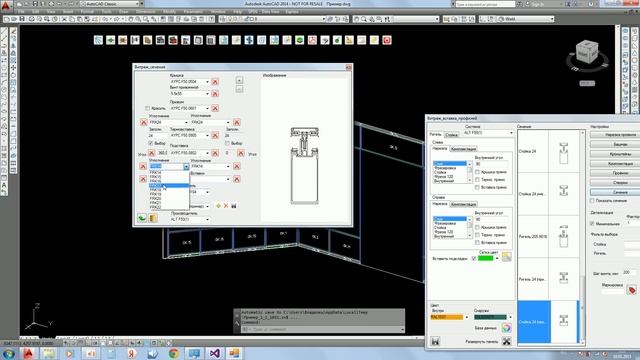
Task: Check Термо. прямо under Справа
Action: pos(477,235)
